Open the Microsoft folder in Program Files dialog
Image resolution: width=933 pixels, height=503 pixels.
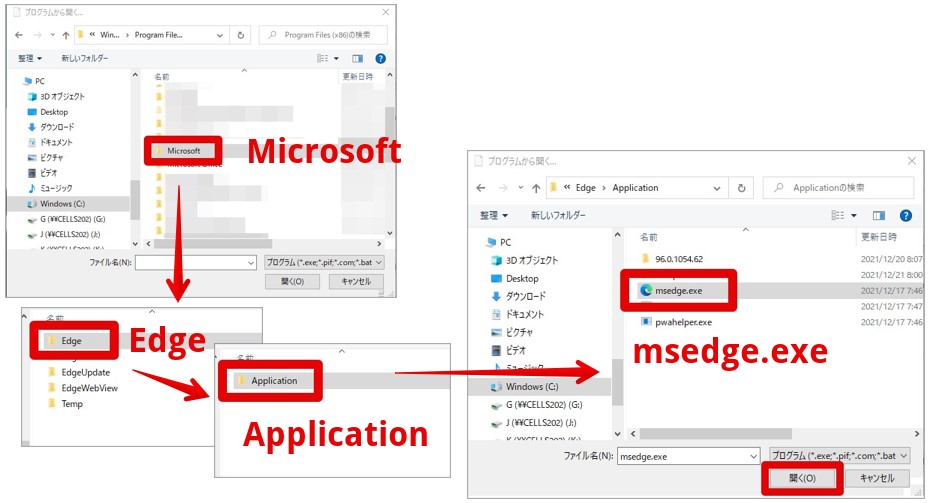(183, 151)
